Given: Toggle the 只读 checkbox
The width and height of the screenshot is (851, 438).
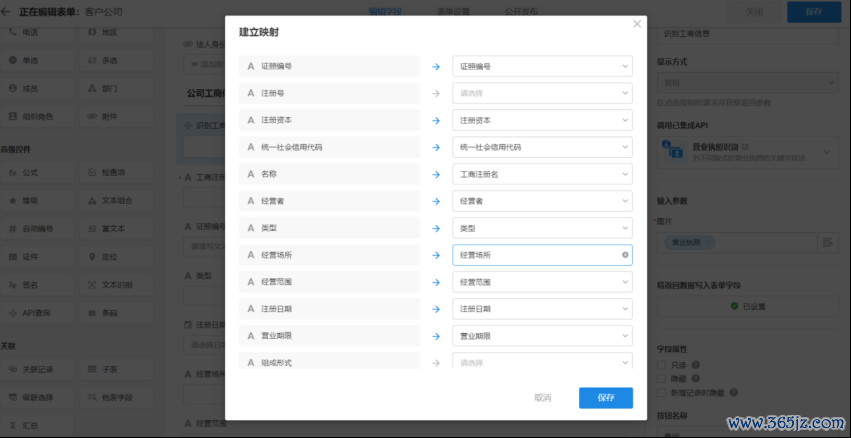Looking at the screenshot, I should click(x=661, y=365).
